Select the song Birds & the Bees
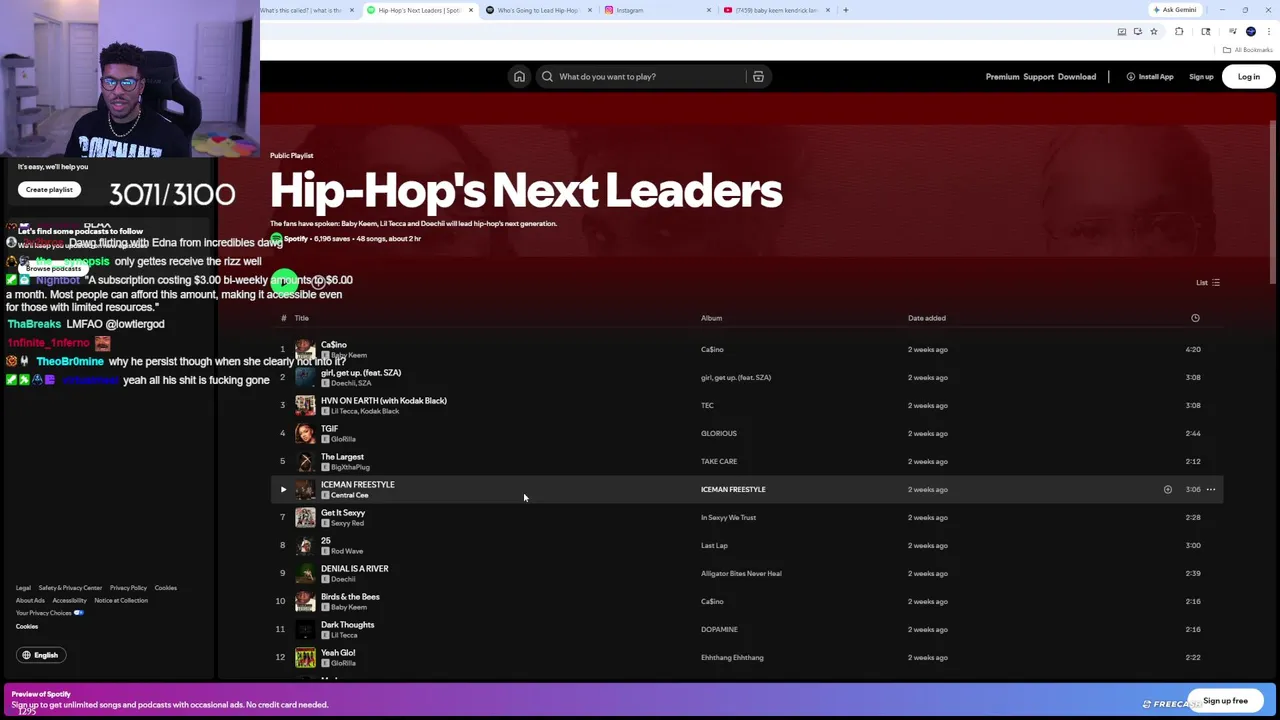 point(350,597)
